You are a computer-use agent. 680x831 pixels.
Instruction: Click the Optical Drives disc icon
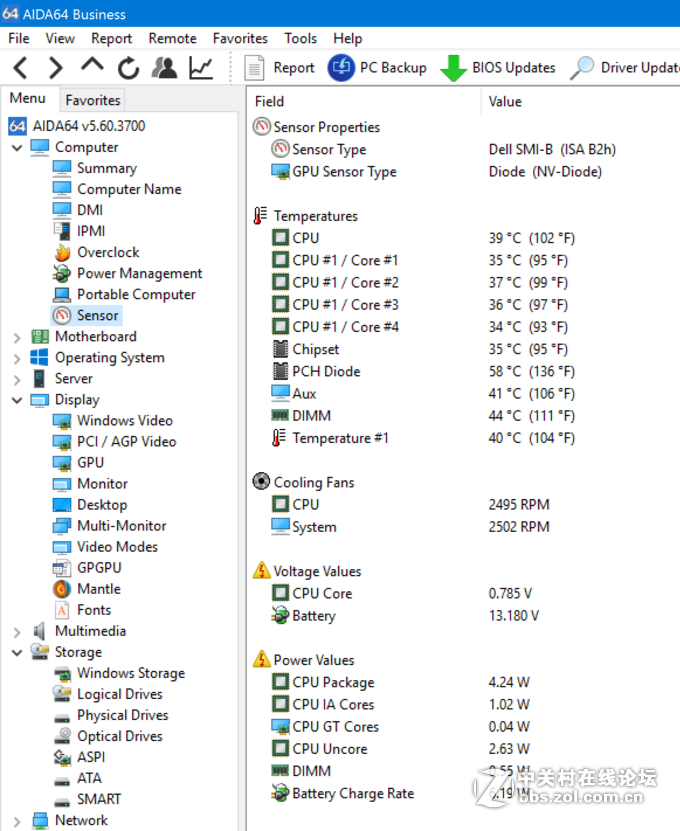click(63, 736)
